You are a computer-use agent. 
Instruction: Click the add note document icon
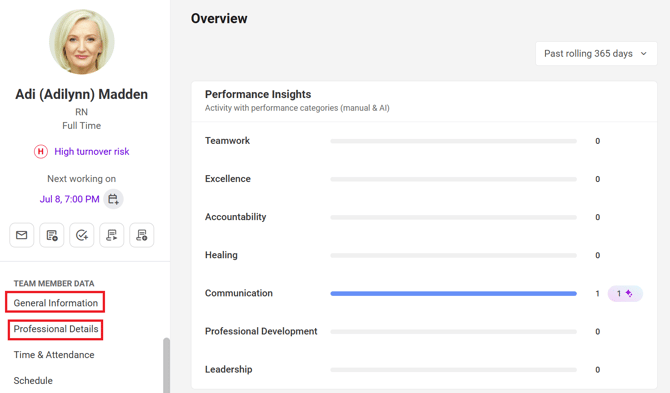click(52, 235)
